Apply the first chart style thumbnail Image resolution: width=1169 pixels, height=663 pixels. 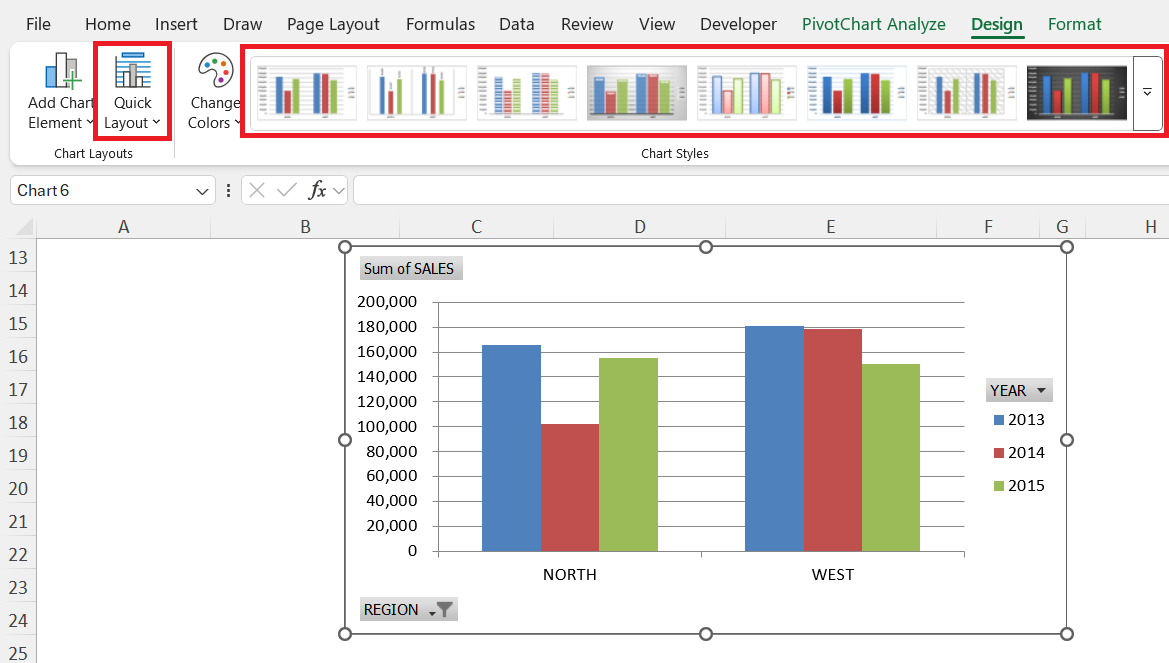pos(306,93)
